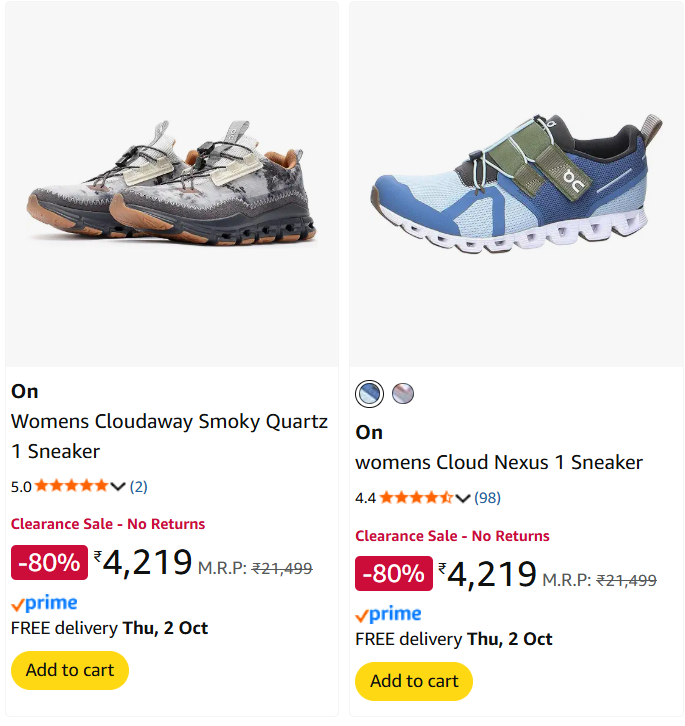Viewport: 685px width, 726px height.
Task: Click the 5.0 star rating icons
Action: 71,487
